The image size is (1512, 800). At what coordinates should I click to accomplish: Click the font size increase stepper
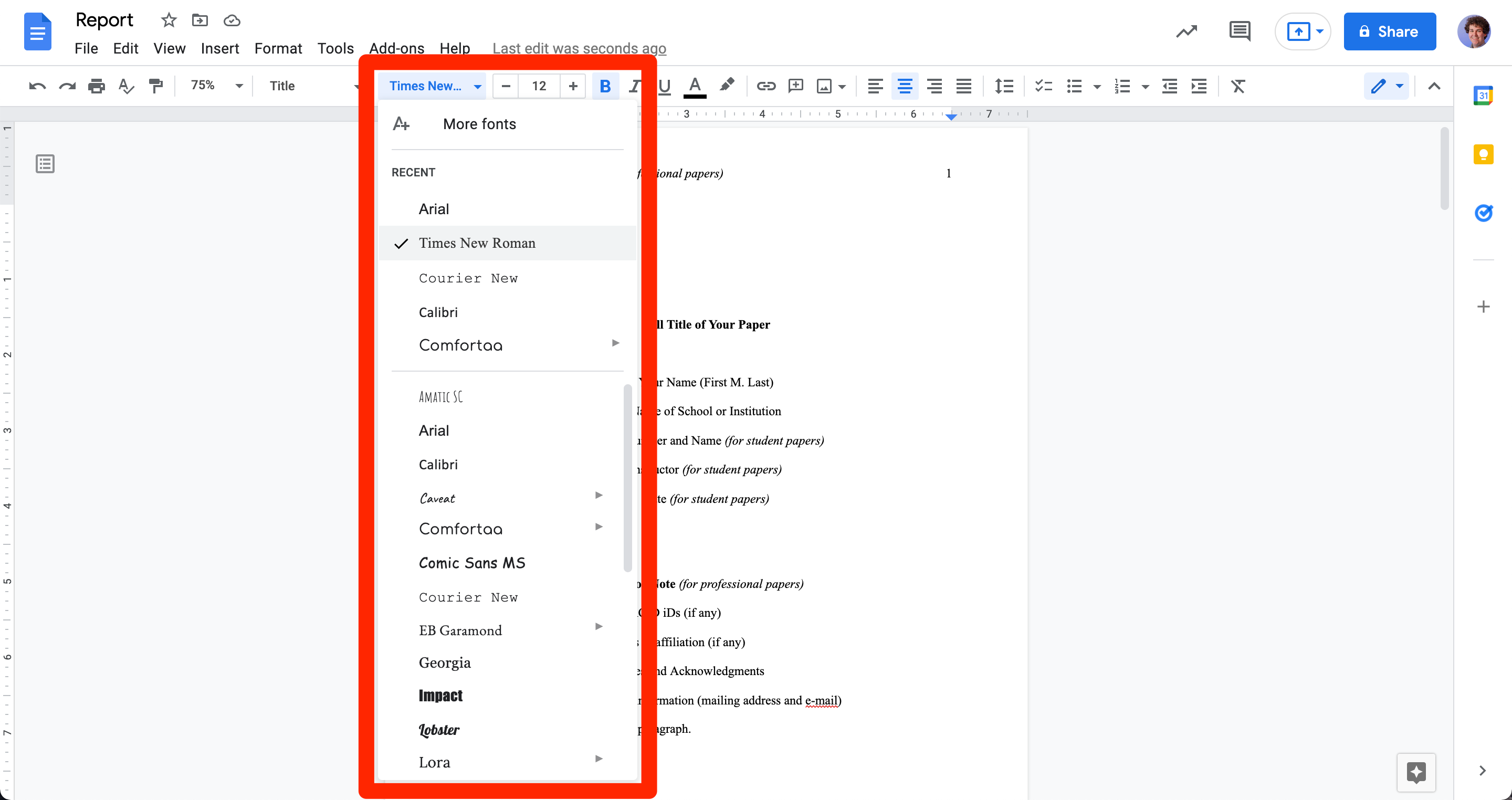point(573,86)
